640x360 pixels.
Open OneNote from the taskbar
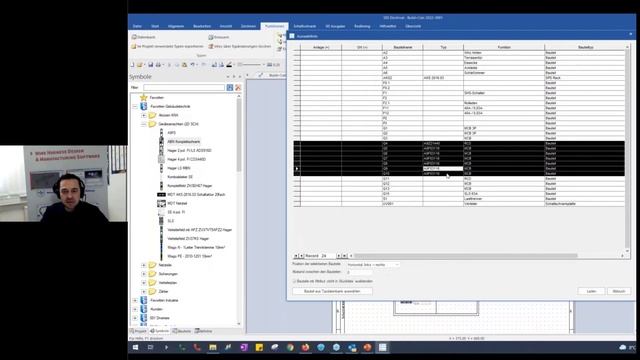tap(244, 347)
